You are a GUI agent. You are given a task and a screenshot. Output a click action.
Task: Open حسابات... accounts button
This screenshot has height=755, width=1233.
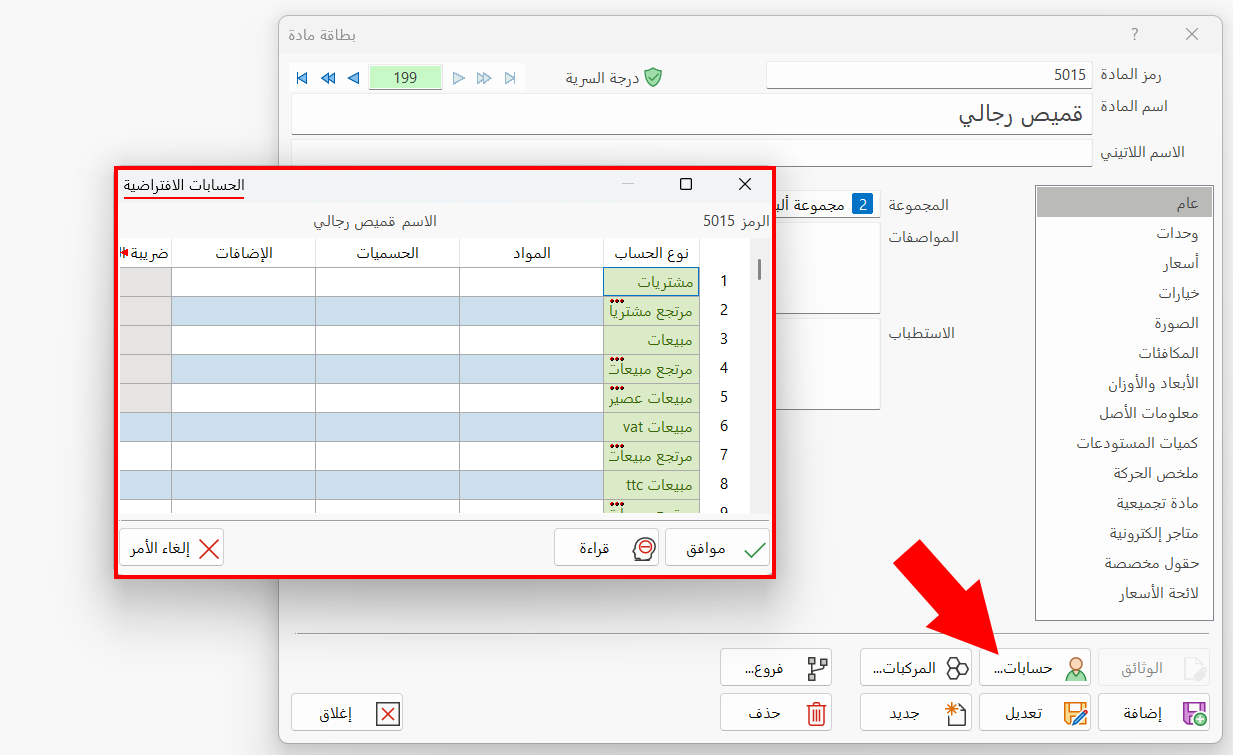click(x=1035, y=667)
